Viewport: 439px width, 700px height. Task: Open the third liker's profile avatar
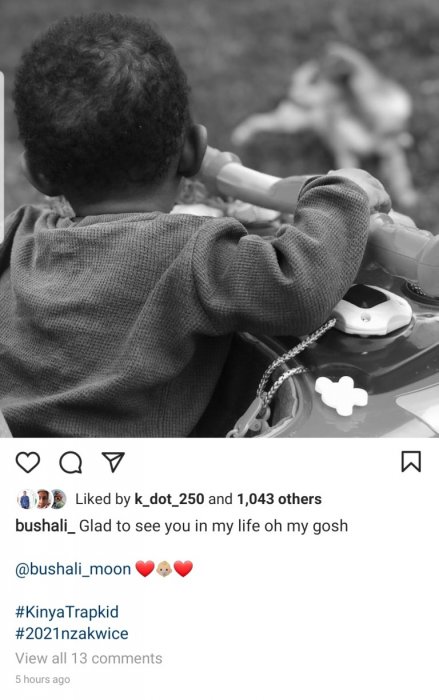[58, 499]
